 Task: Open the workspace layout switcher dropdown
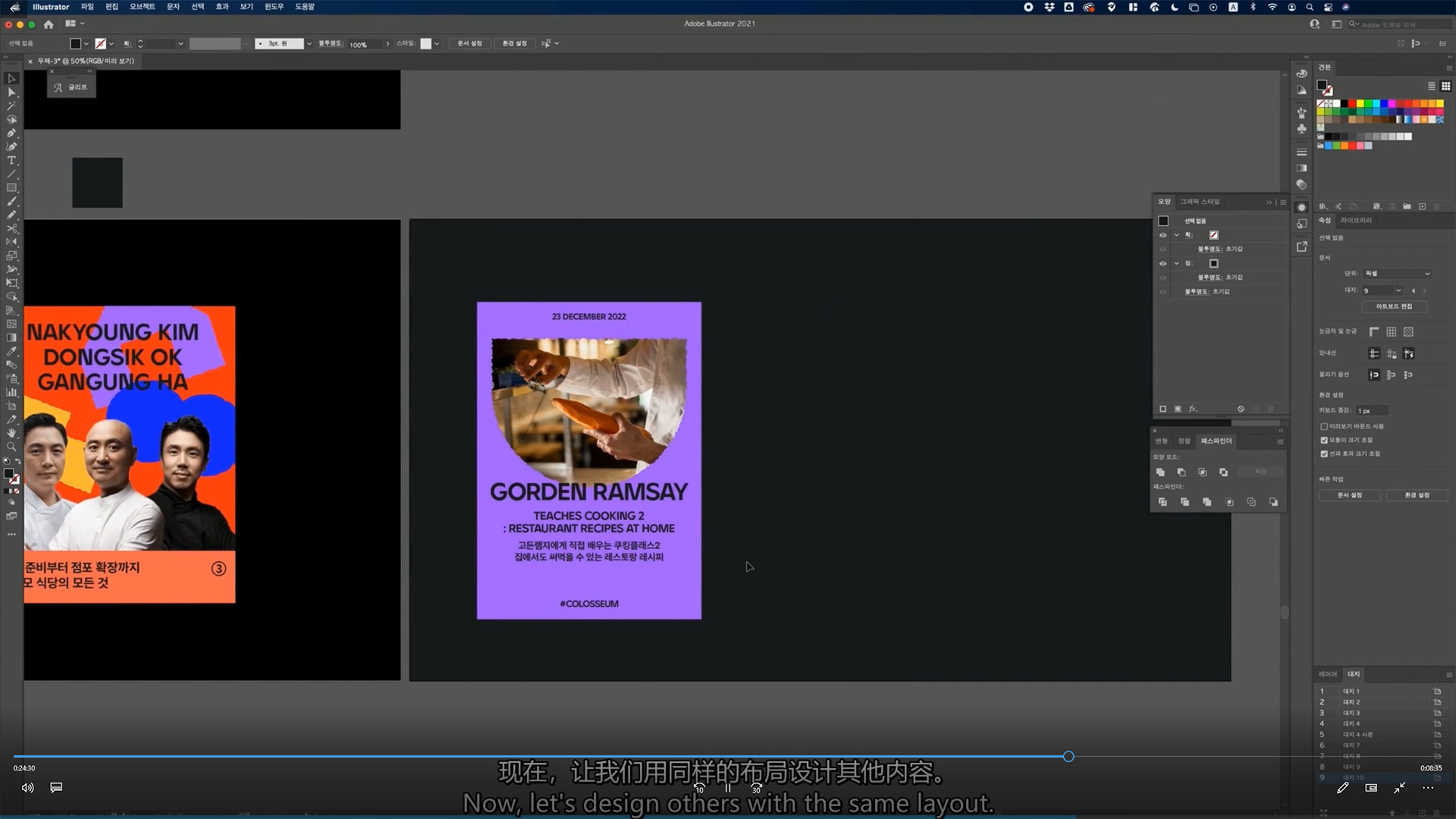tap(74, 24)
